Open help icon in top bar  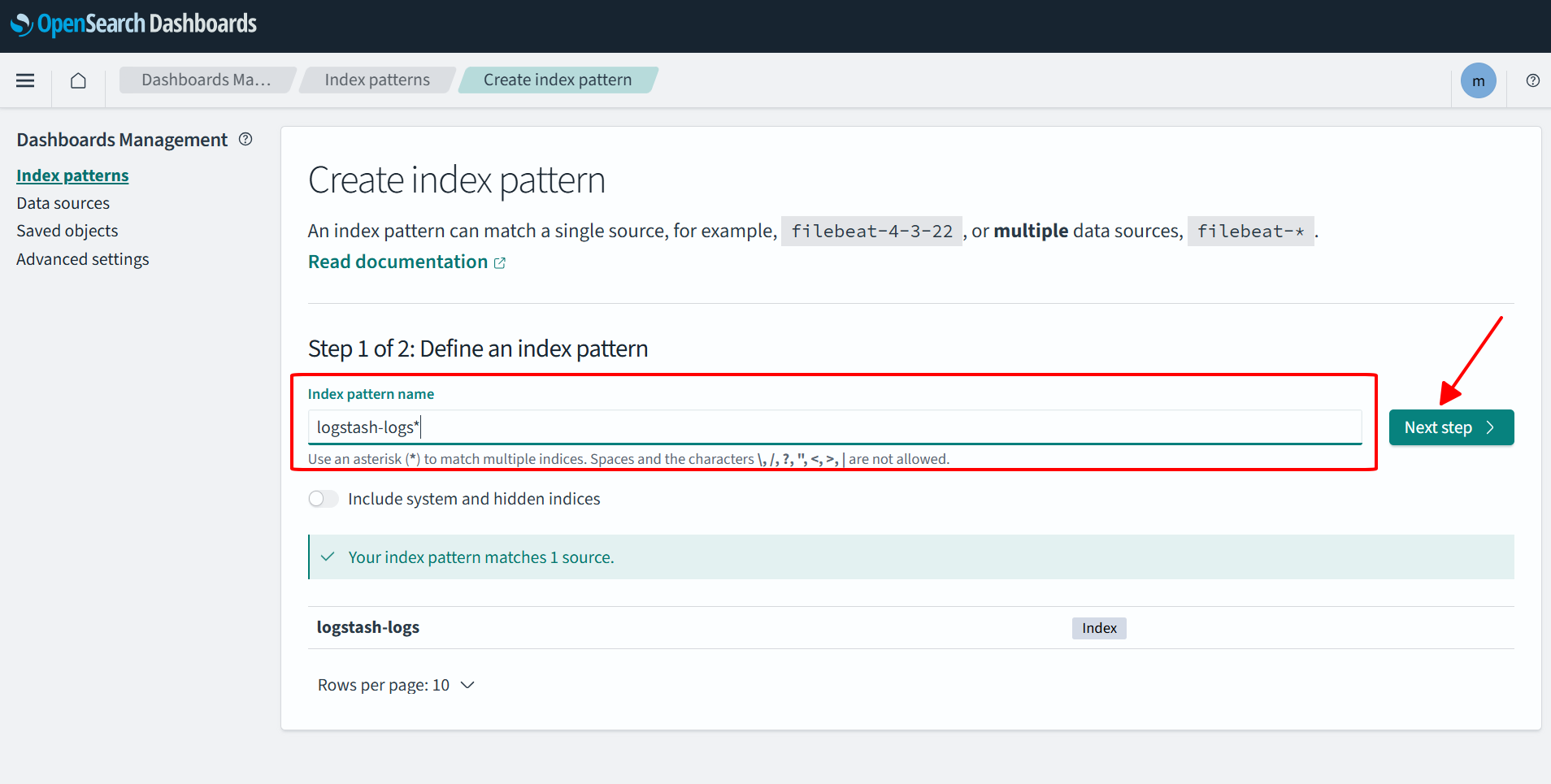pos(1532,80)
